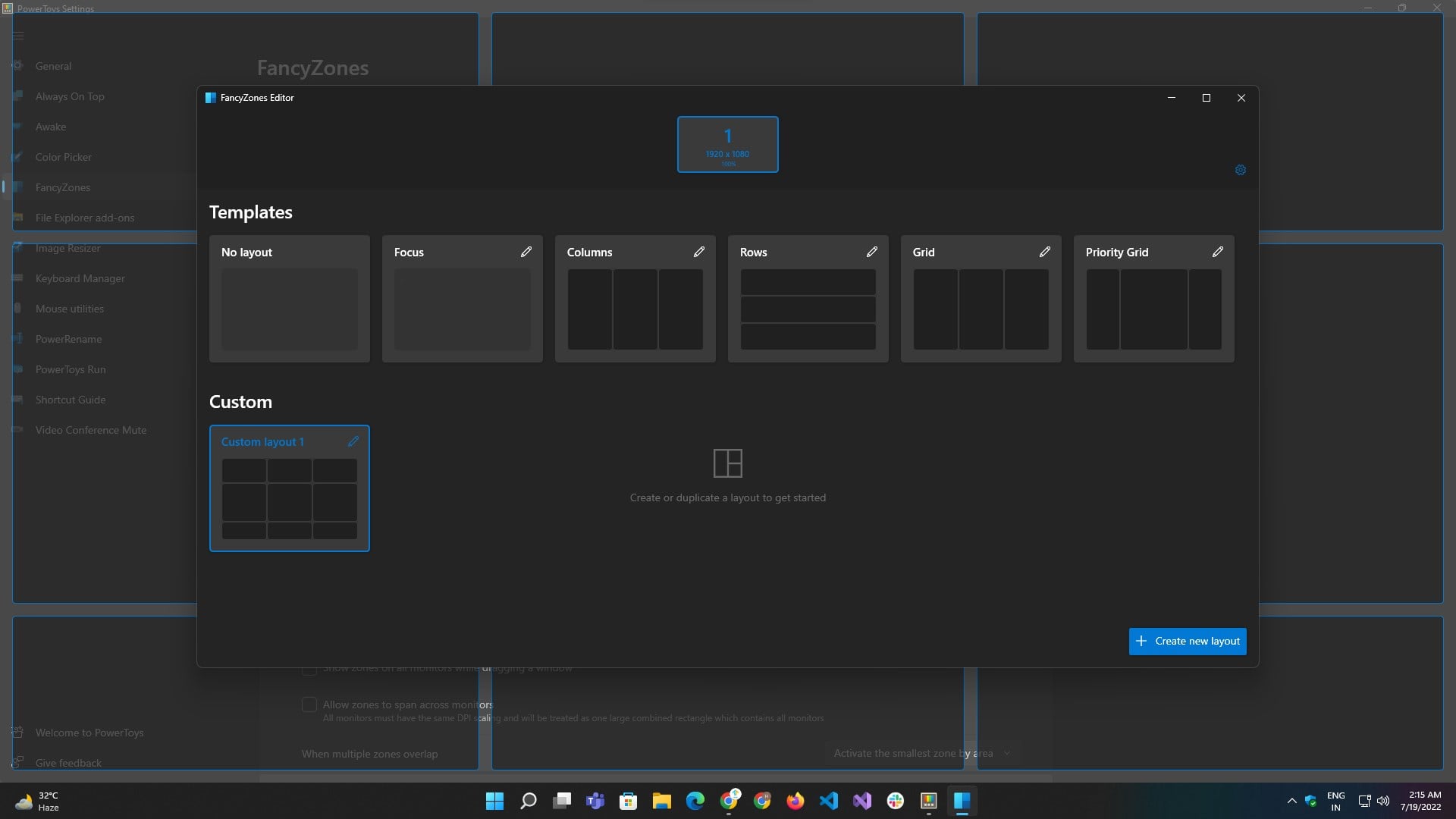Show hidden system tray icons chevron
Viewport: 1456px width, 819px height.
pyautogui.click(x=1291, y=801)
